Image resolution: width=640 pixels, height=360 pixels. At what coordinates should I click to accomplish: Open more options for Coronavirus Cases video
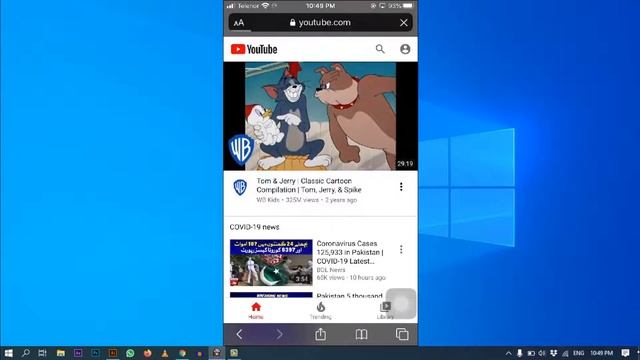point(401,249)
